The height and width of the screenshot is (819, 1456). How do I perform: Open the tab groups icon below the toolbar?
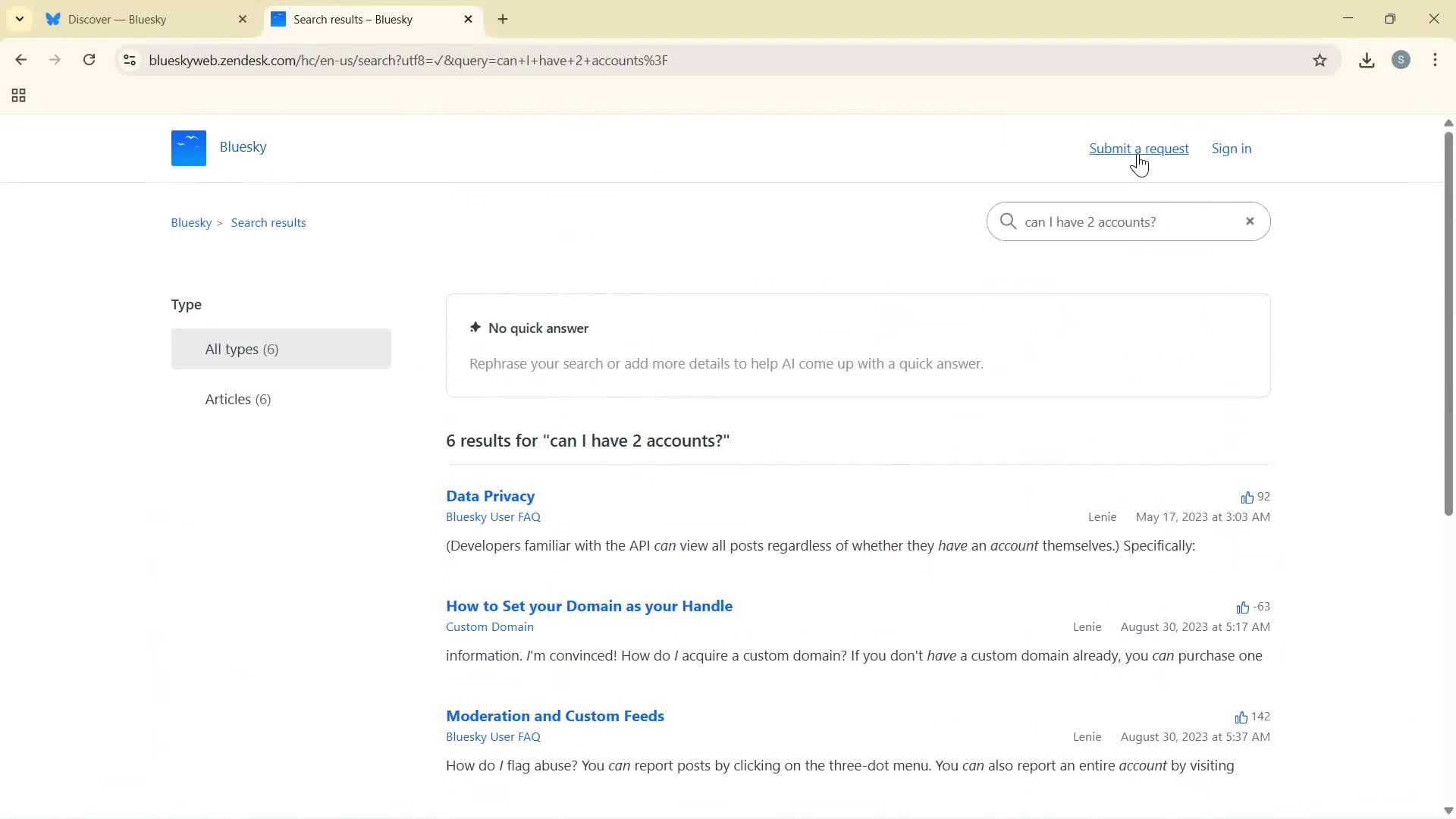point(17,95)
